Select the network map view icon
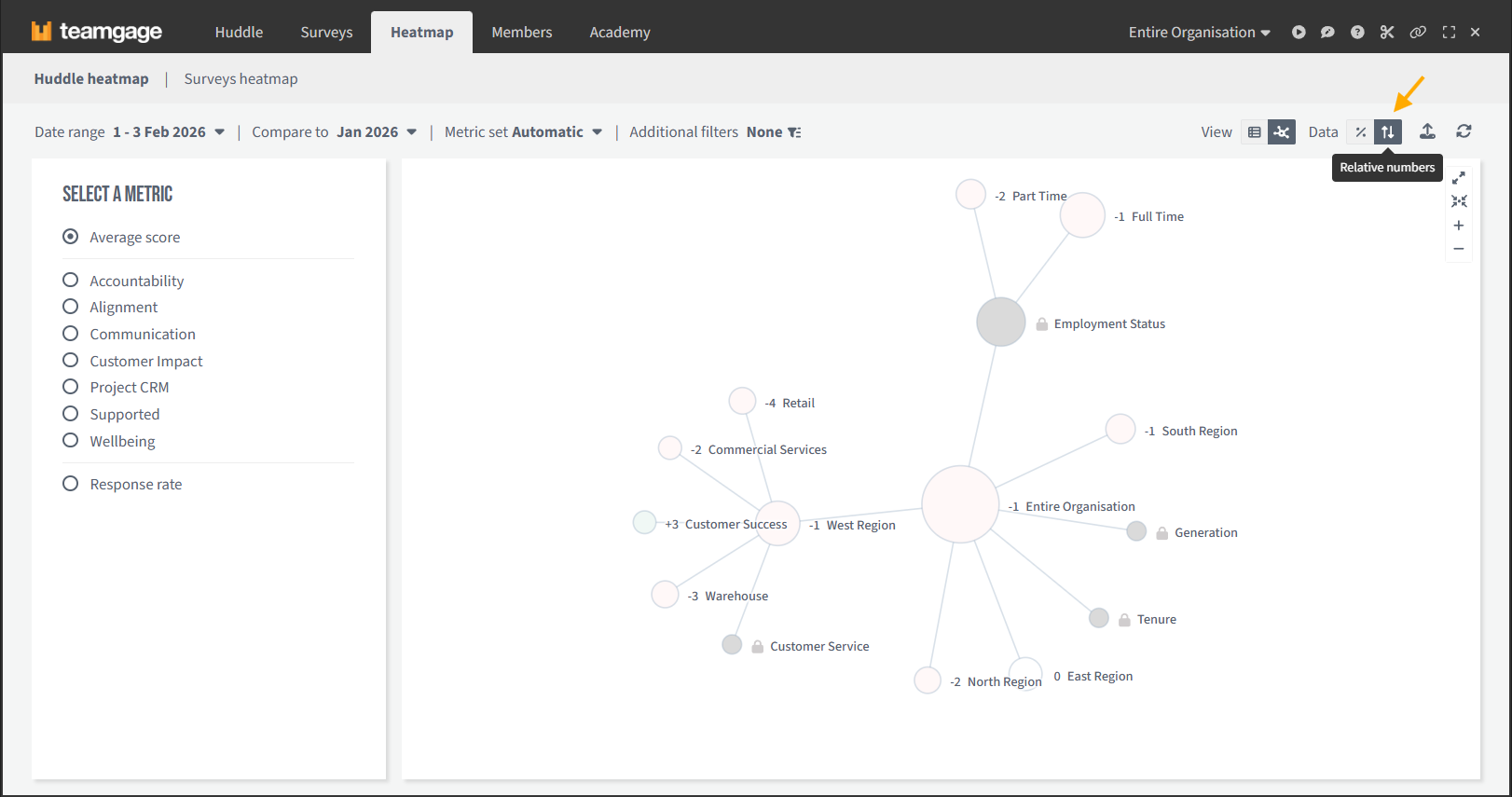The image size is (1512, 797). (x=1282, y=132)
